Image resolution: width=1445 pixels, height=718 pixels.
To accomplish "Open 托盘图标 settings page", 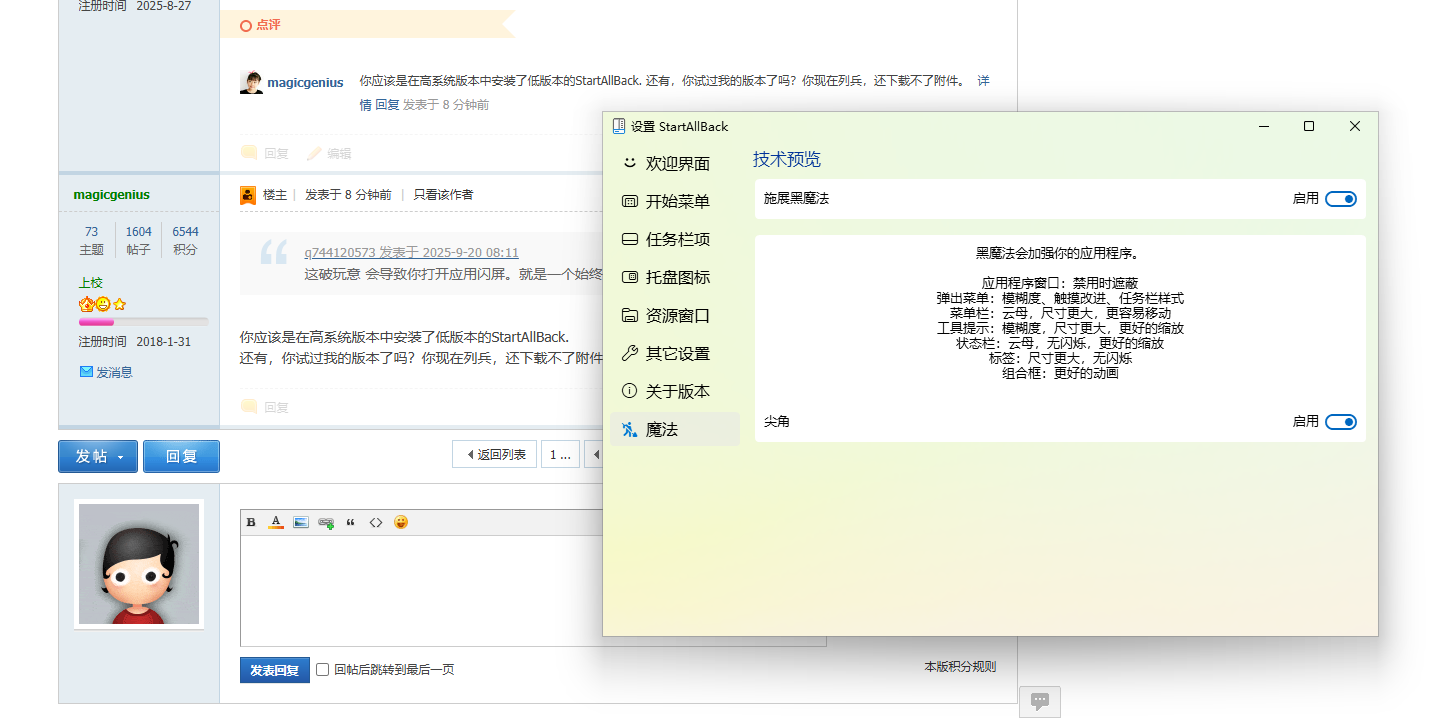I will [675, 277].
